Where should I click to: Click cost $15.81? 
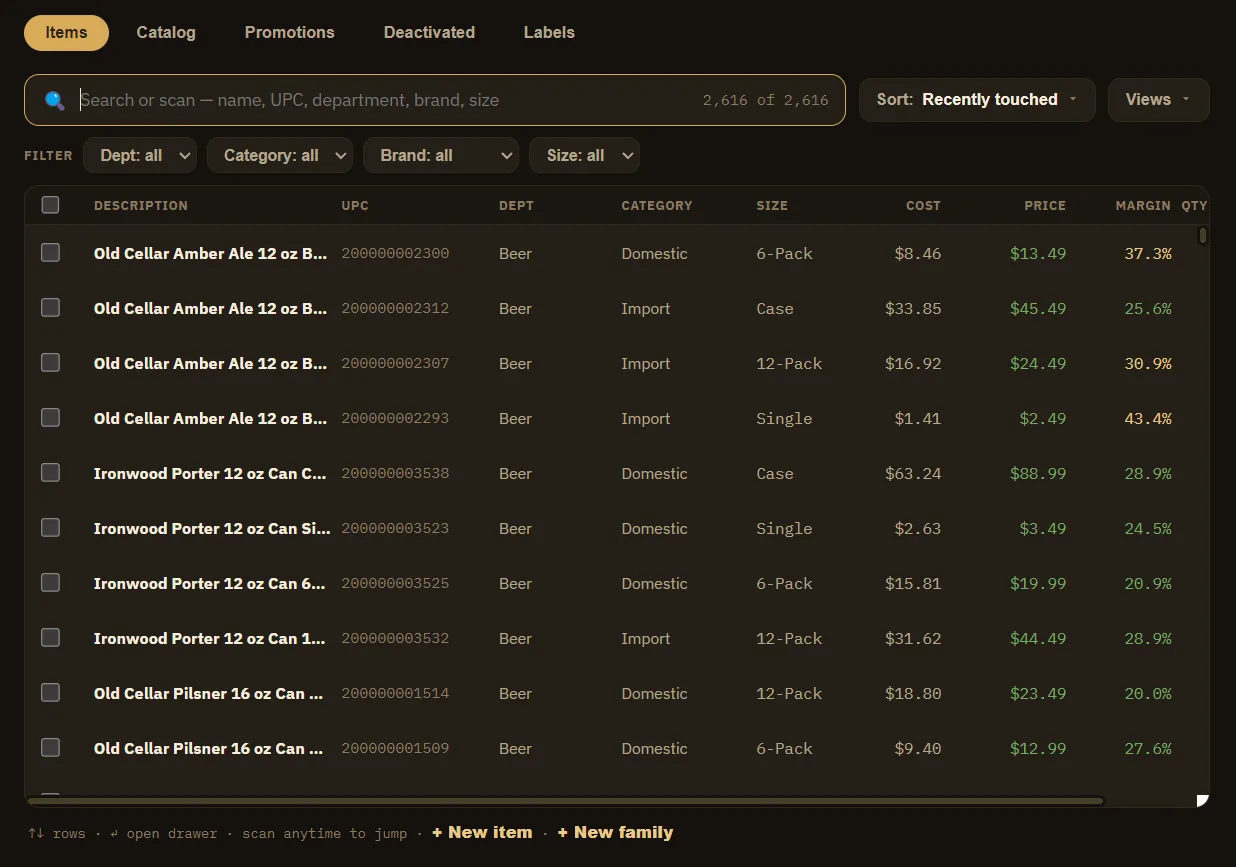click(x=913, y=583)
